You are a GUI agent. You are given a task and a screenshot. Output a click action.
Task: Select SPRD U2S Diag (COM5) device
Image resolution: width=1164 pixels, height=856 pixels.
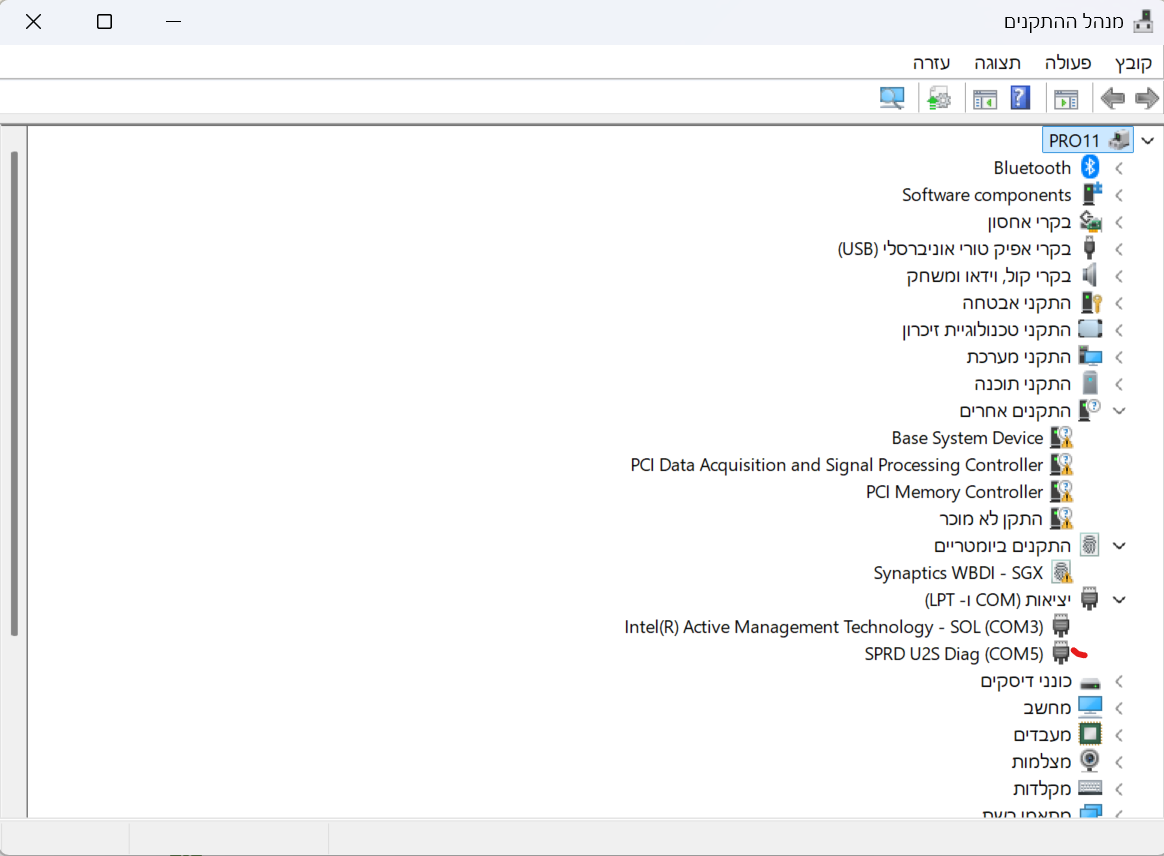click(953, 653)
